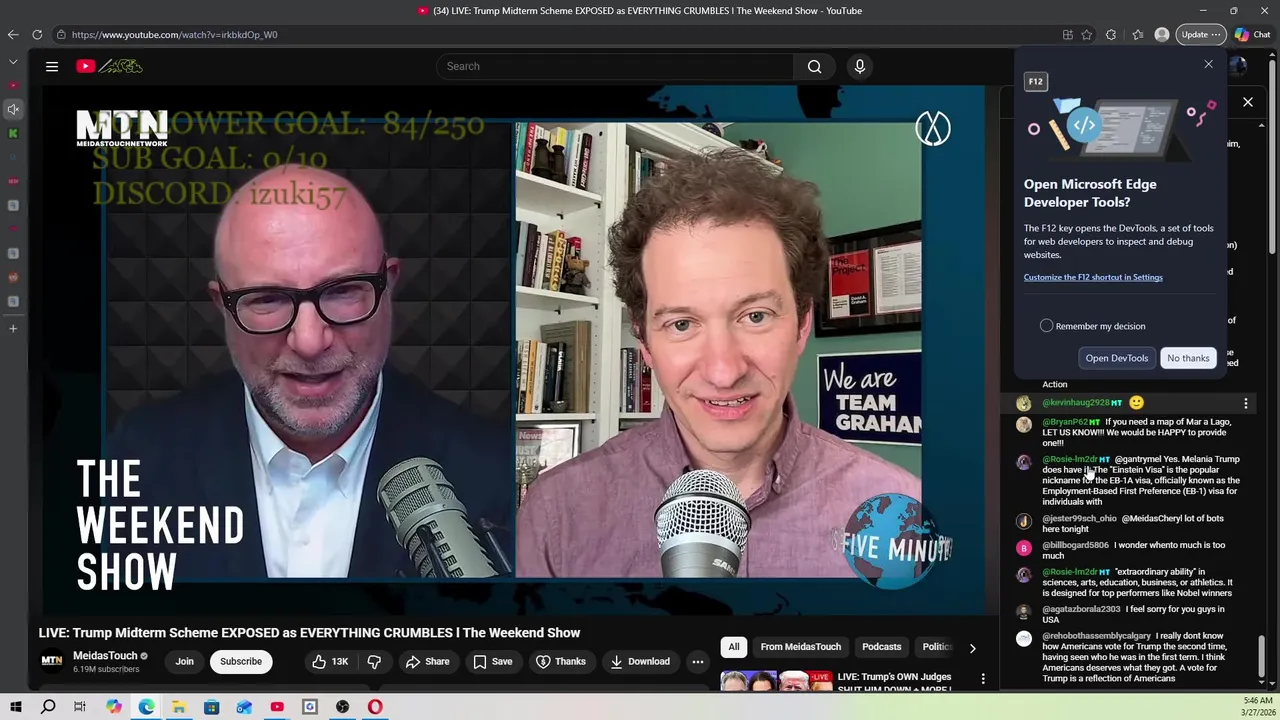This screenshot has height=720, width=1280.
Task: Select the Remember my decision option
Action: click(x=1046, y=326)
